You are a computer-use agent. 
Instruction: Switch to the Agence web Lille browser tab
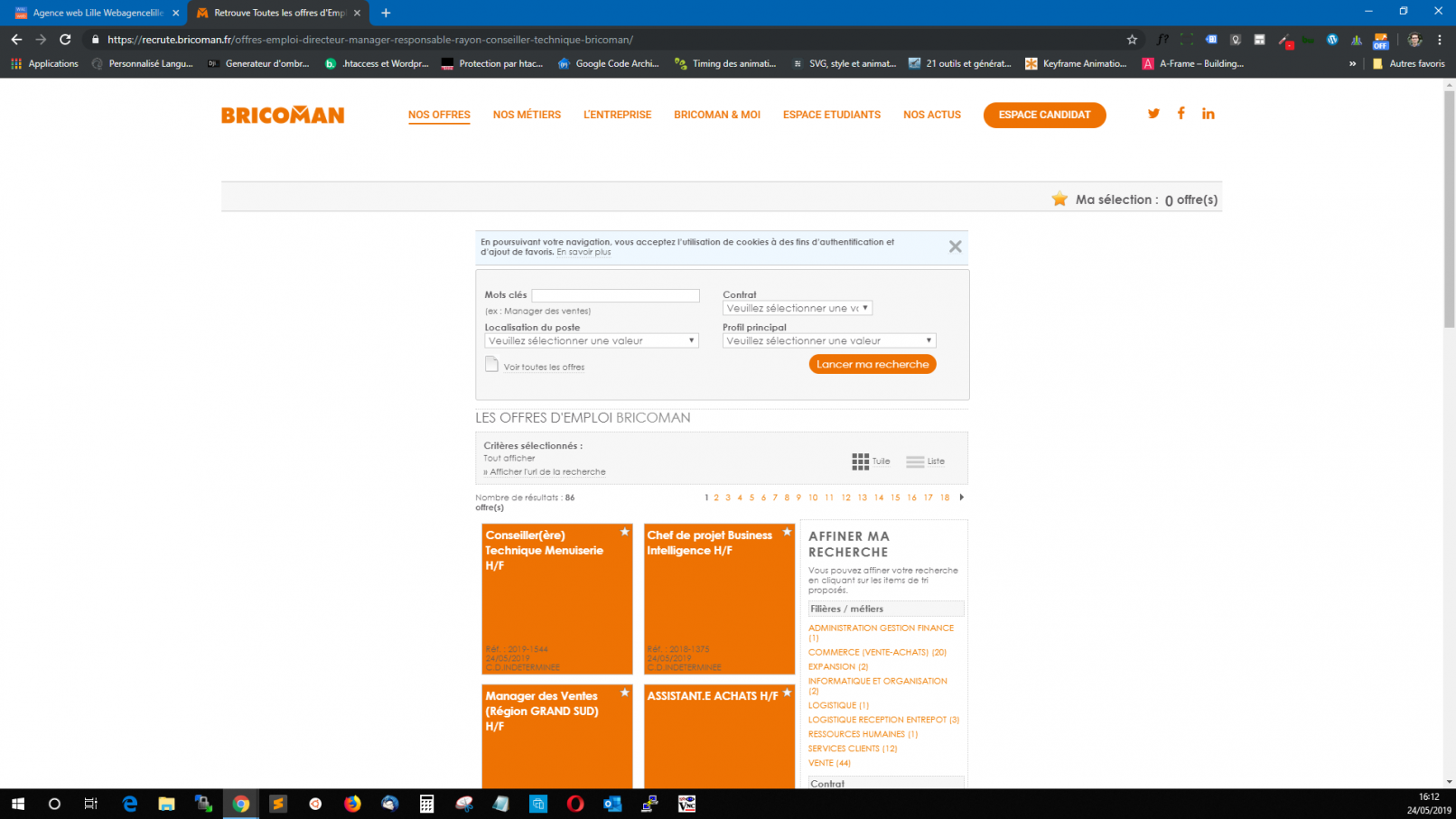click(95, 13)
